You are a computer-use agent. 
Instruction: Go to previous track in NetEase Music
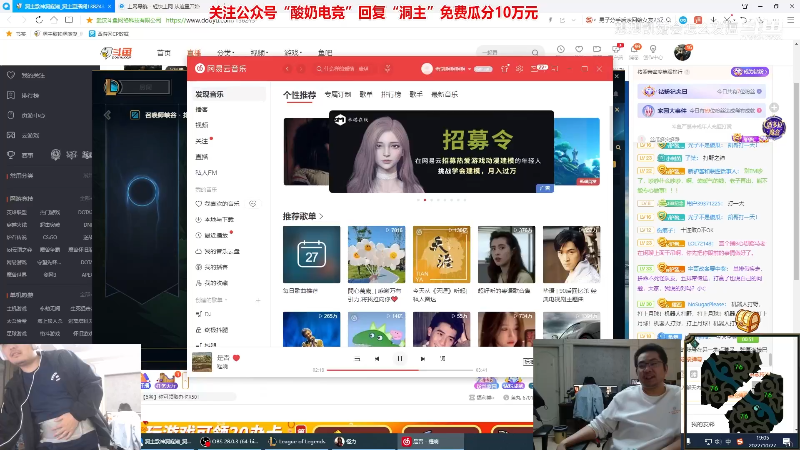pos(377,359)
